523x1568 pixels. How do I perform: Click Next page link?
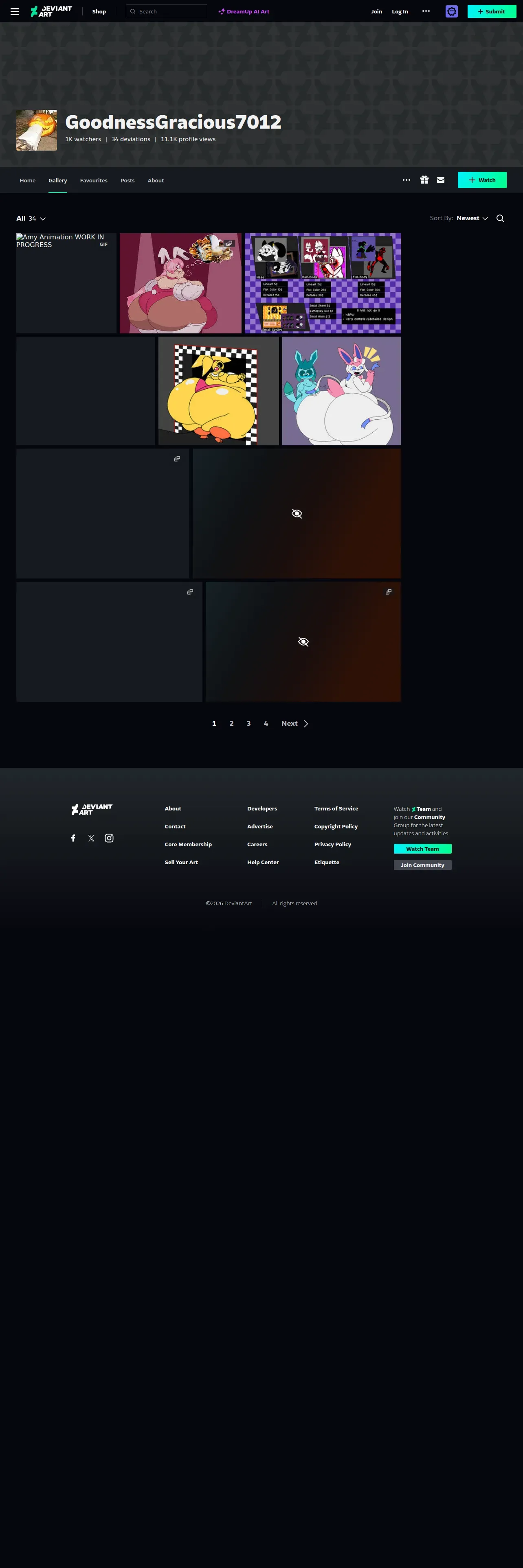tap(295, 723)
